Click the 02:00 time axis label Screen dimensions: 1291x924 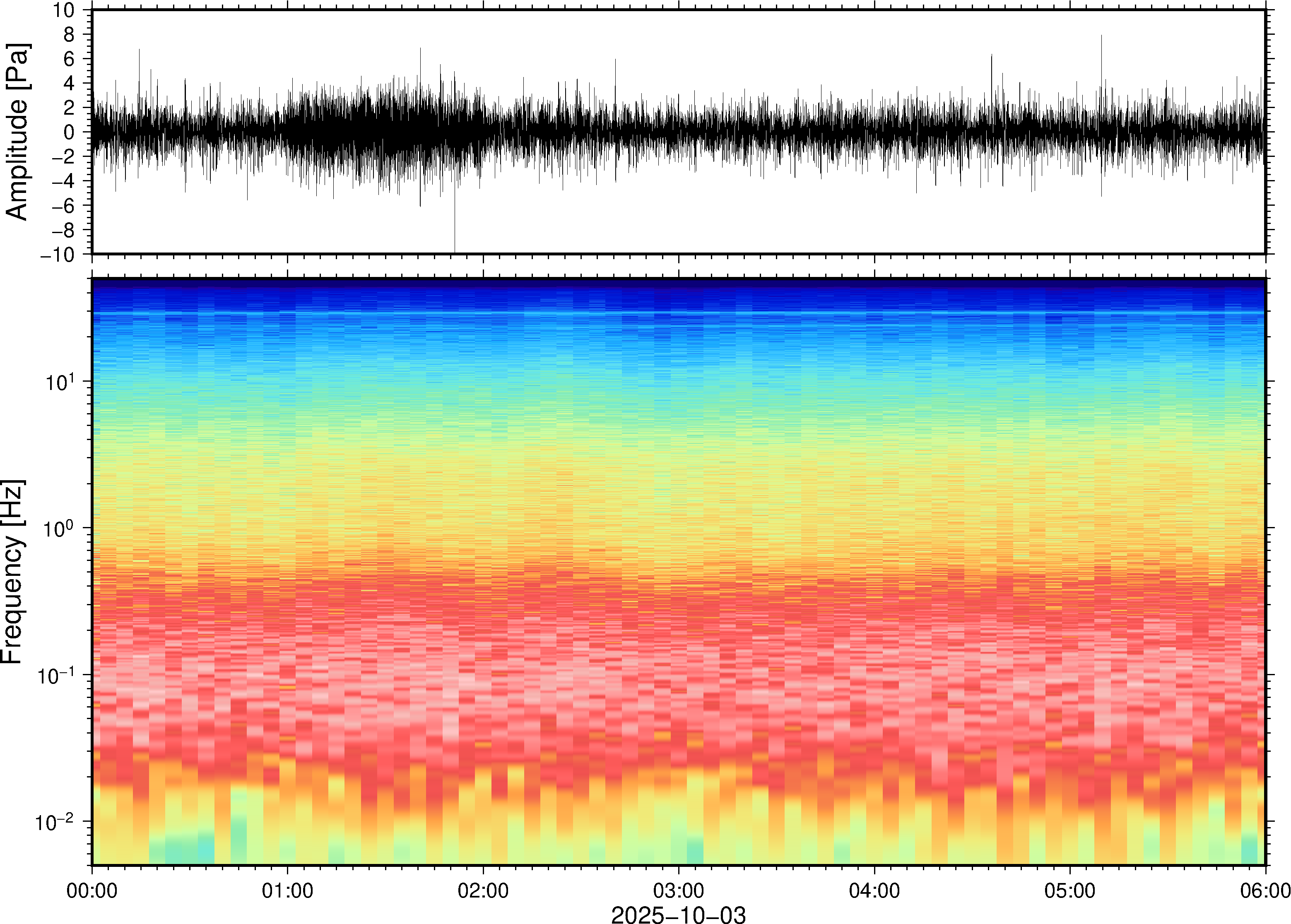click(483, 890)
